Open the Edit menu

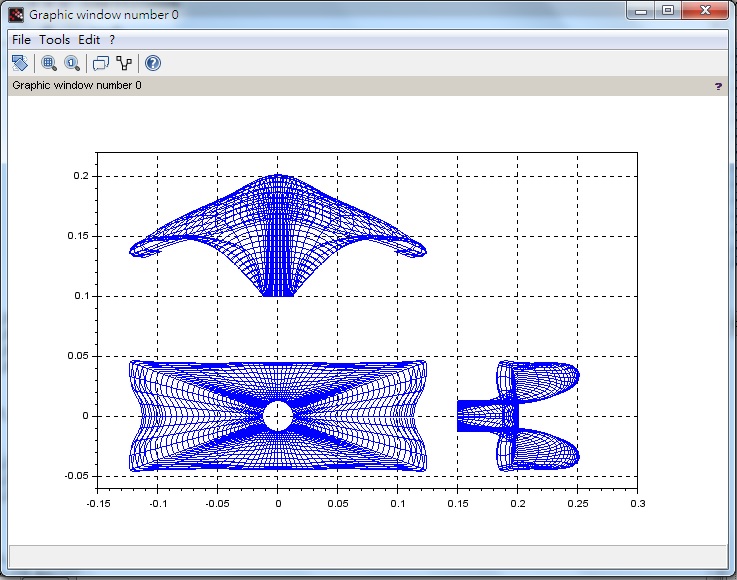tap(89, 40)
